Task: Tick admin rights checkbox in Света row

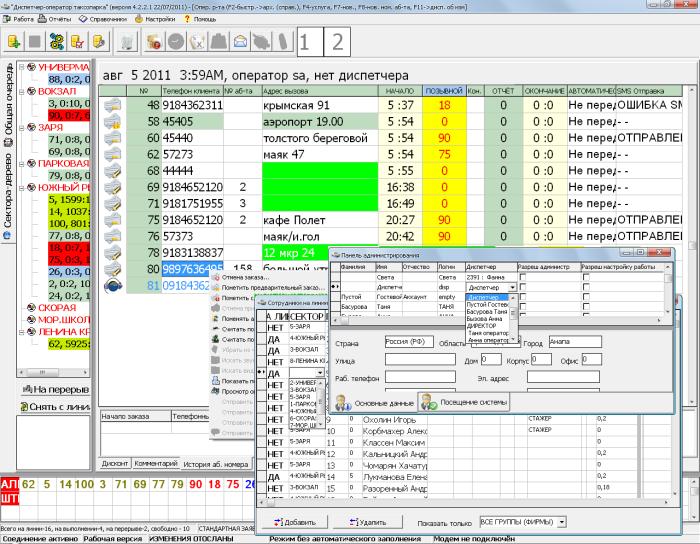Action: click(524, 277)
